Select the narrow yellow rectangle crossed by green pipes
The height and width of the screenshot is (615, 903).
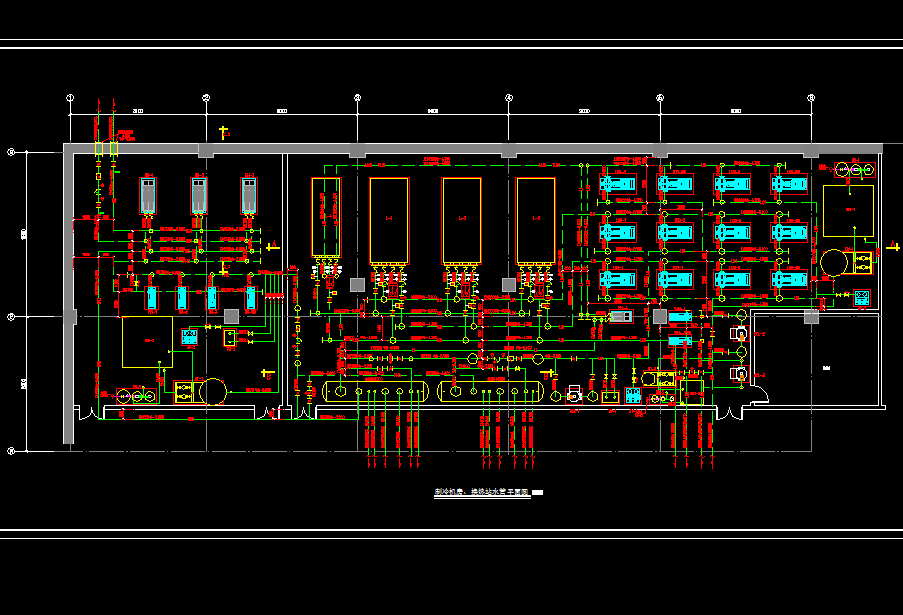pyautogui.click(x=326, y=217)
